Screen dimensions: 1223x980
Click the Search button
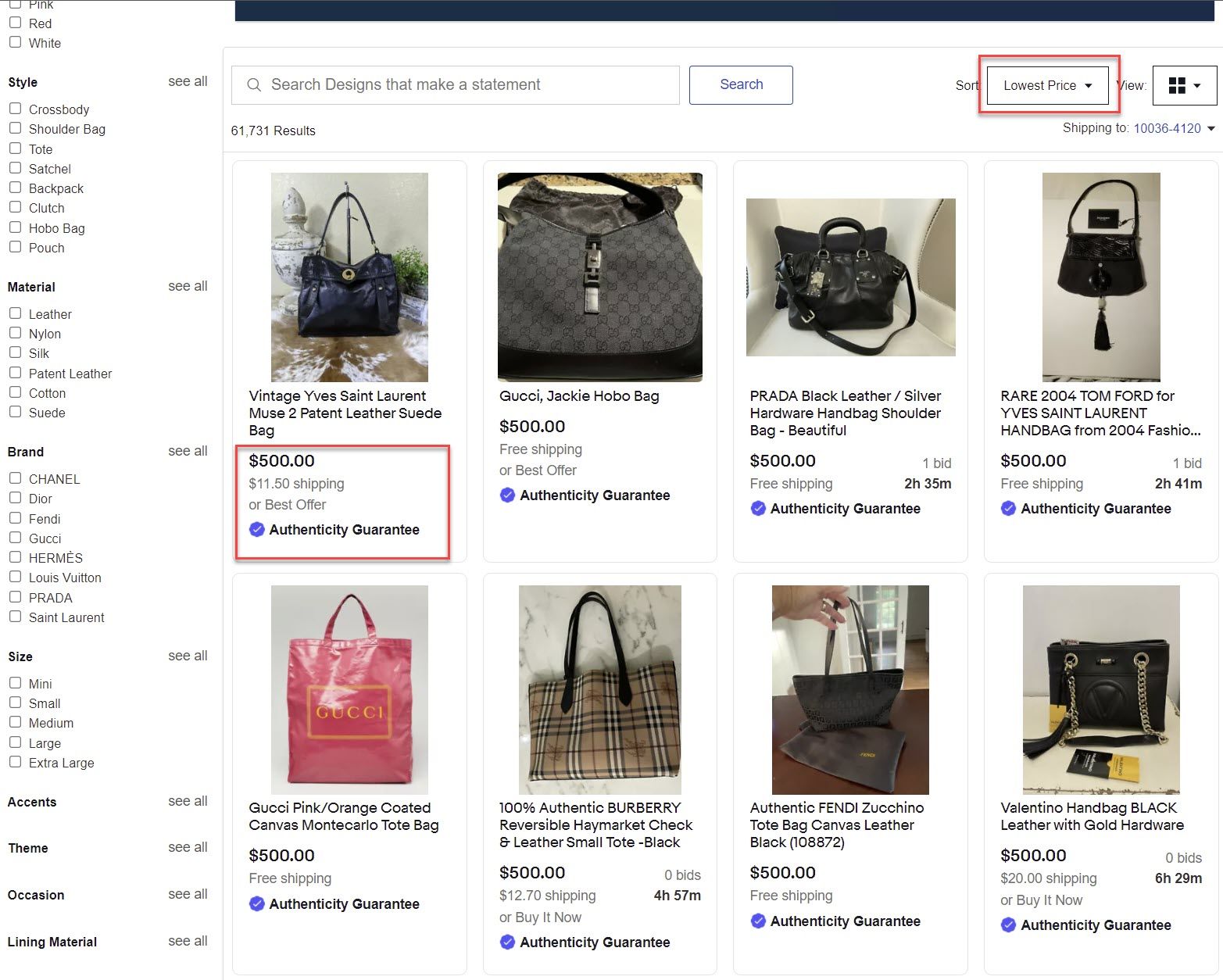tap(741, 84)
